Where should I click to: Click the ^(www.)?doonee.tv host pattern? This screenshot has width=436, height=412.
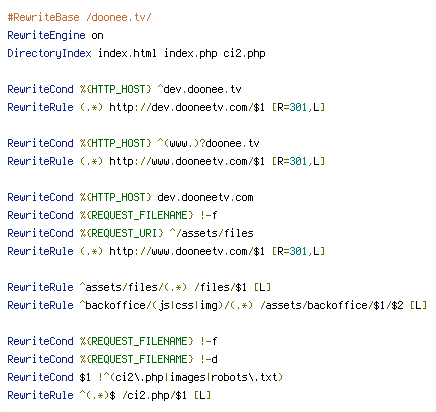[208, 143]
